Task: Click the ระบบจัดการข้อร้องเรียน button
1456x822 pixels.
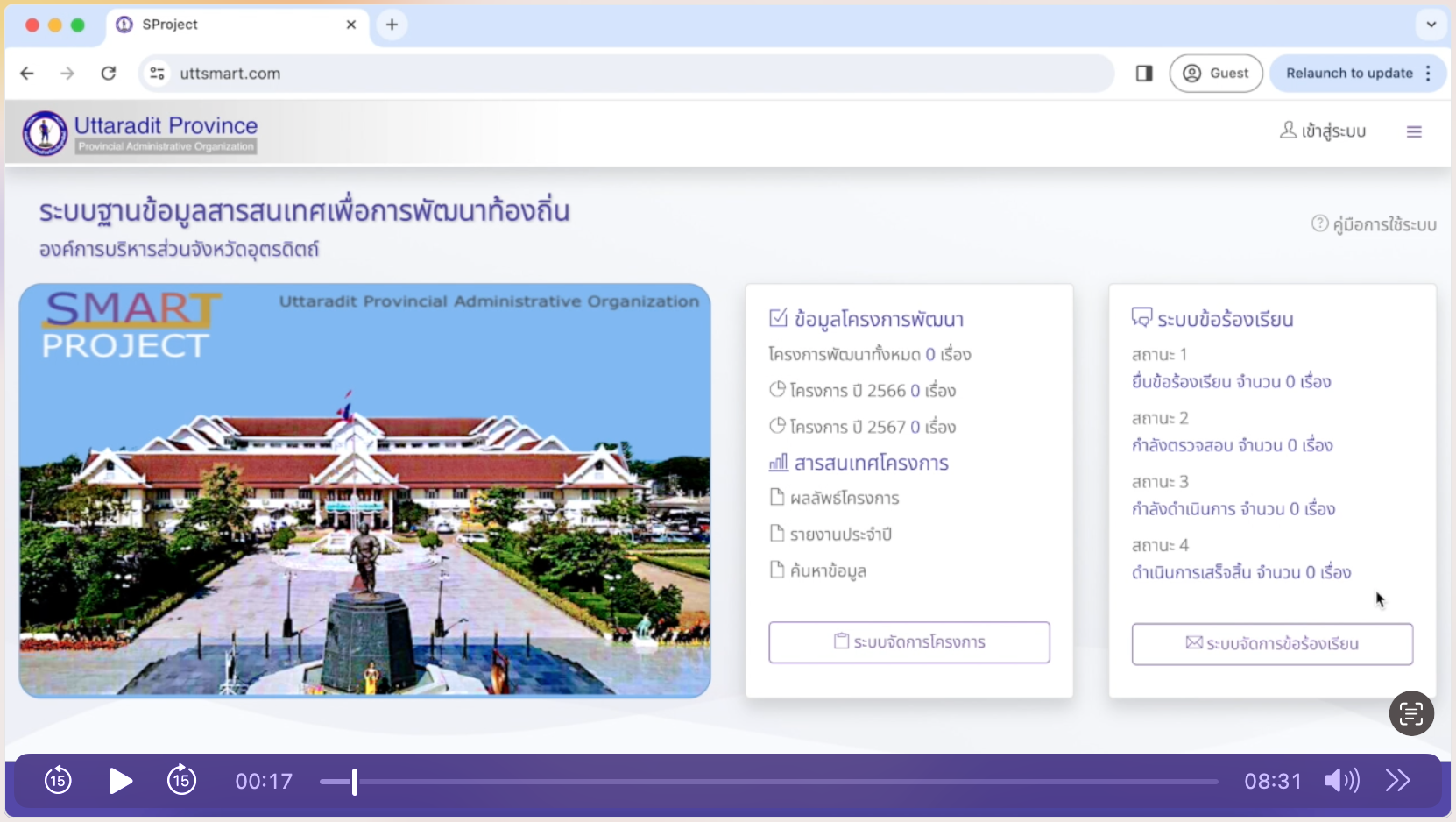Action: click(1271, 644)
